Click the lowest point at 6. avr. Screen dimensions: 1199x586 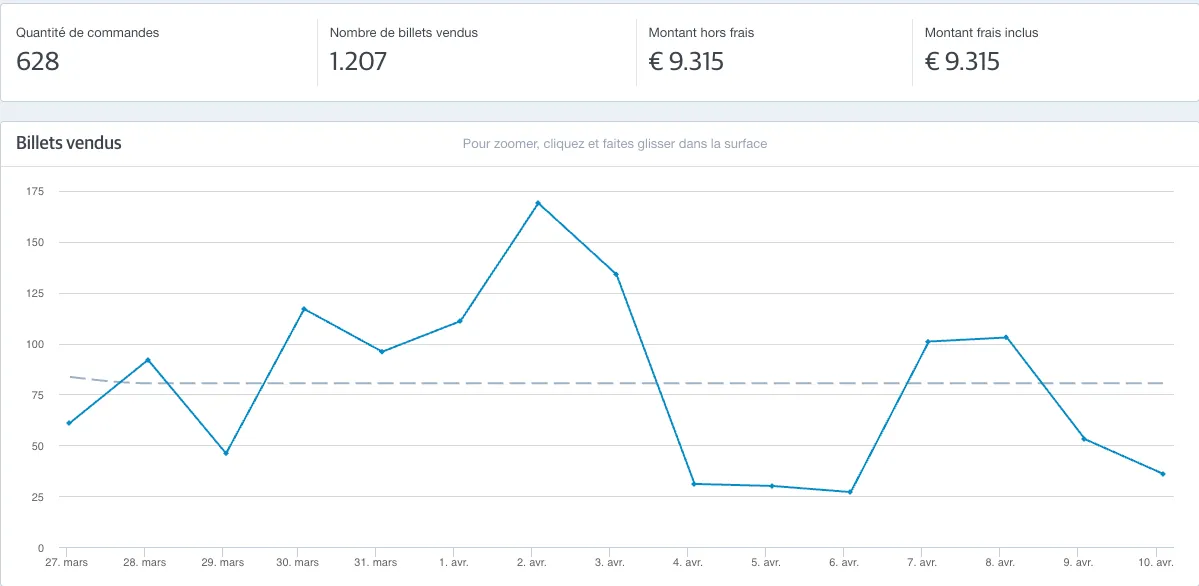(x=850, y=492)
